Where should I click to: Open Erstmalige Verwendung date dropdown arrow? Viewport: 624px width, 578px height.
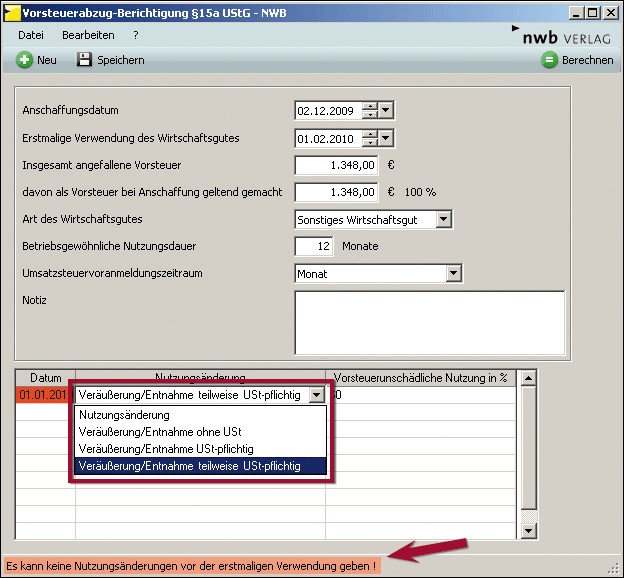click(x=387, y=138)
